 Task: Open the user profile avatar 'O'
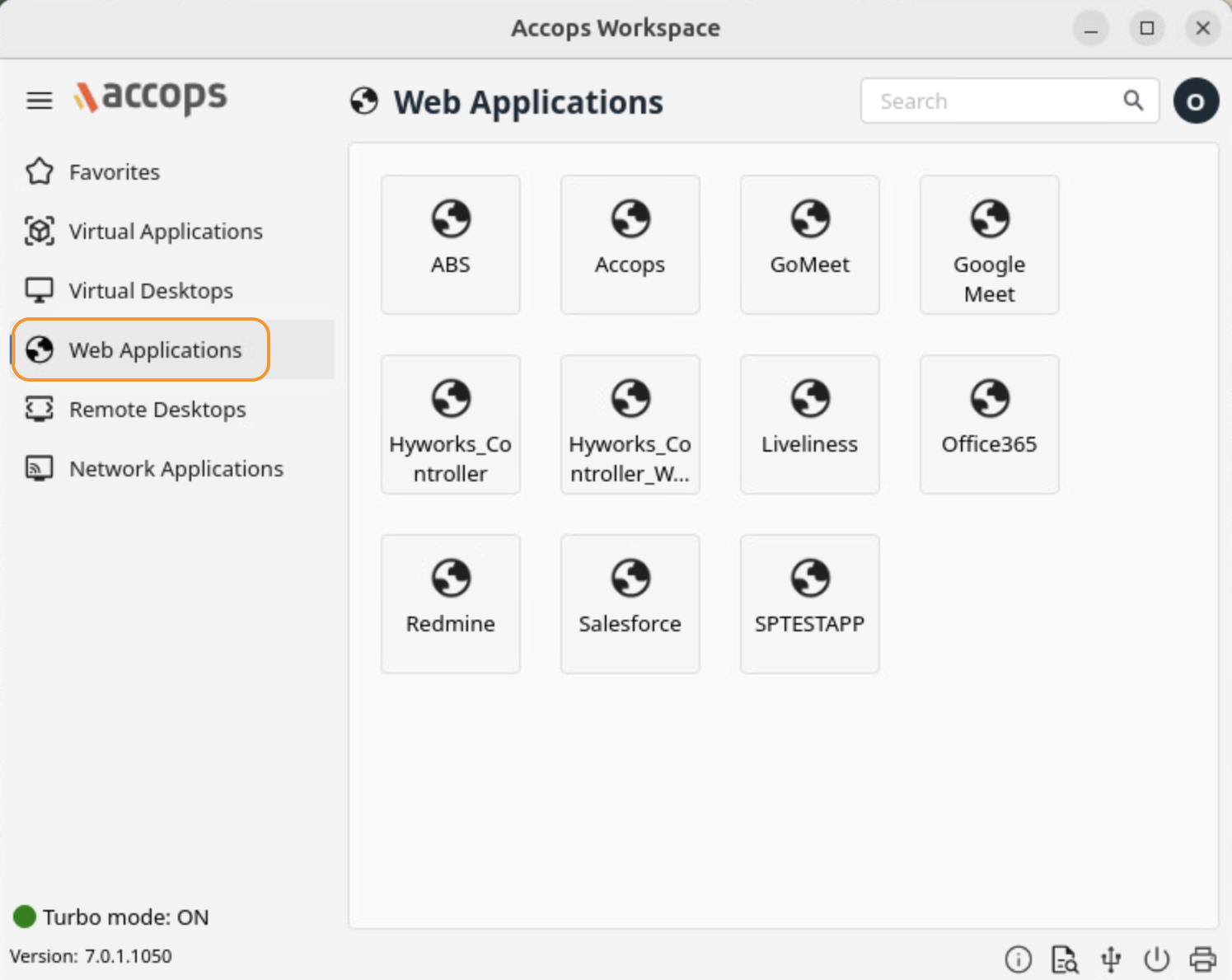[x=1196, y=101]
